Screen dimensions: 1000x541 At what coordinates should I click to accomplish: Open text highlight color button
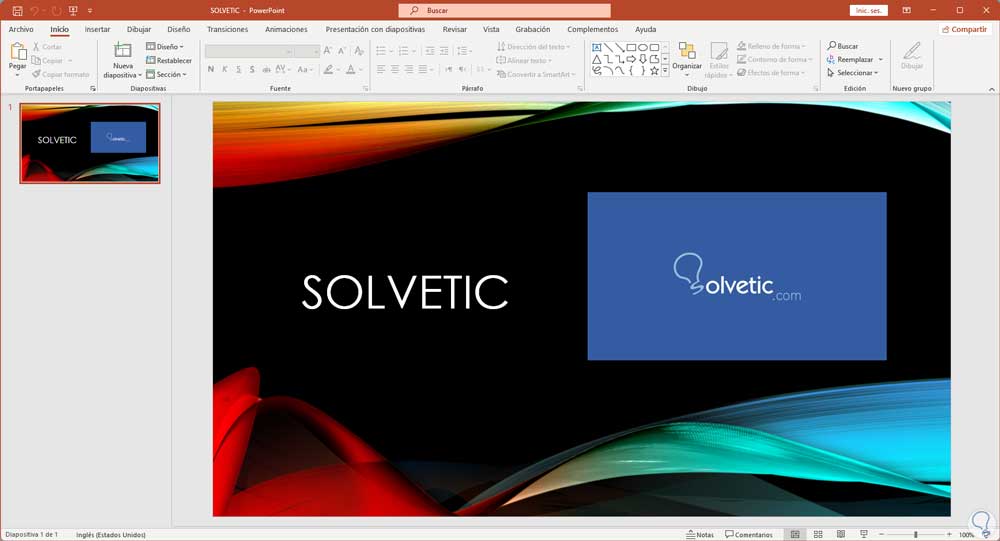pyautogui.click(x=328, y=69)
